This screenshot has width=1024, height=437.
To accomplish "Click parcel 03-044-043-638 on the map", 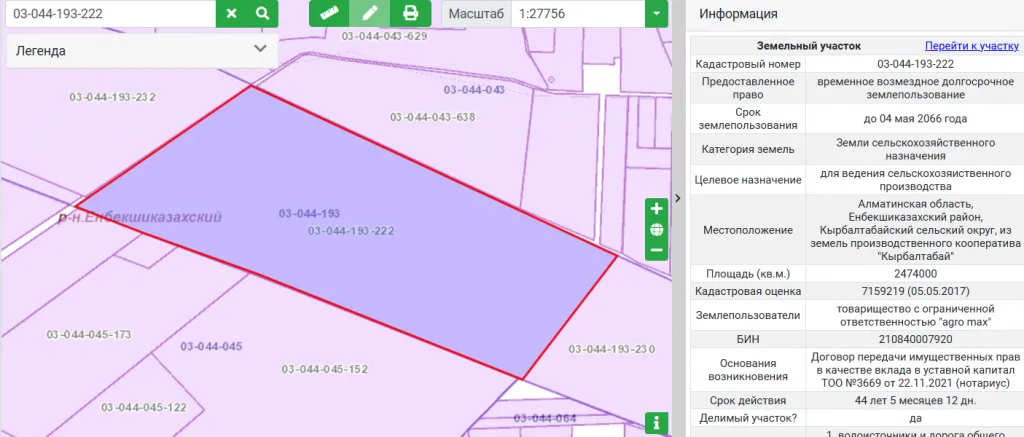I will [x=432, y=117].
